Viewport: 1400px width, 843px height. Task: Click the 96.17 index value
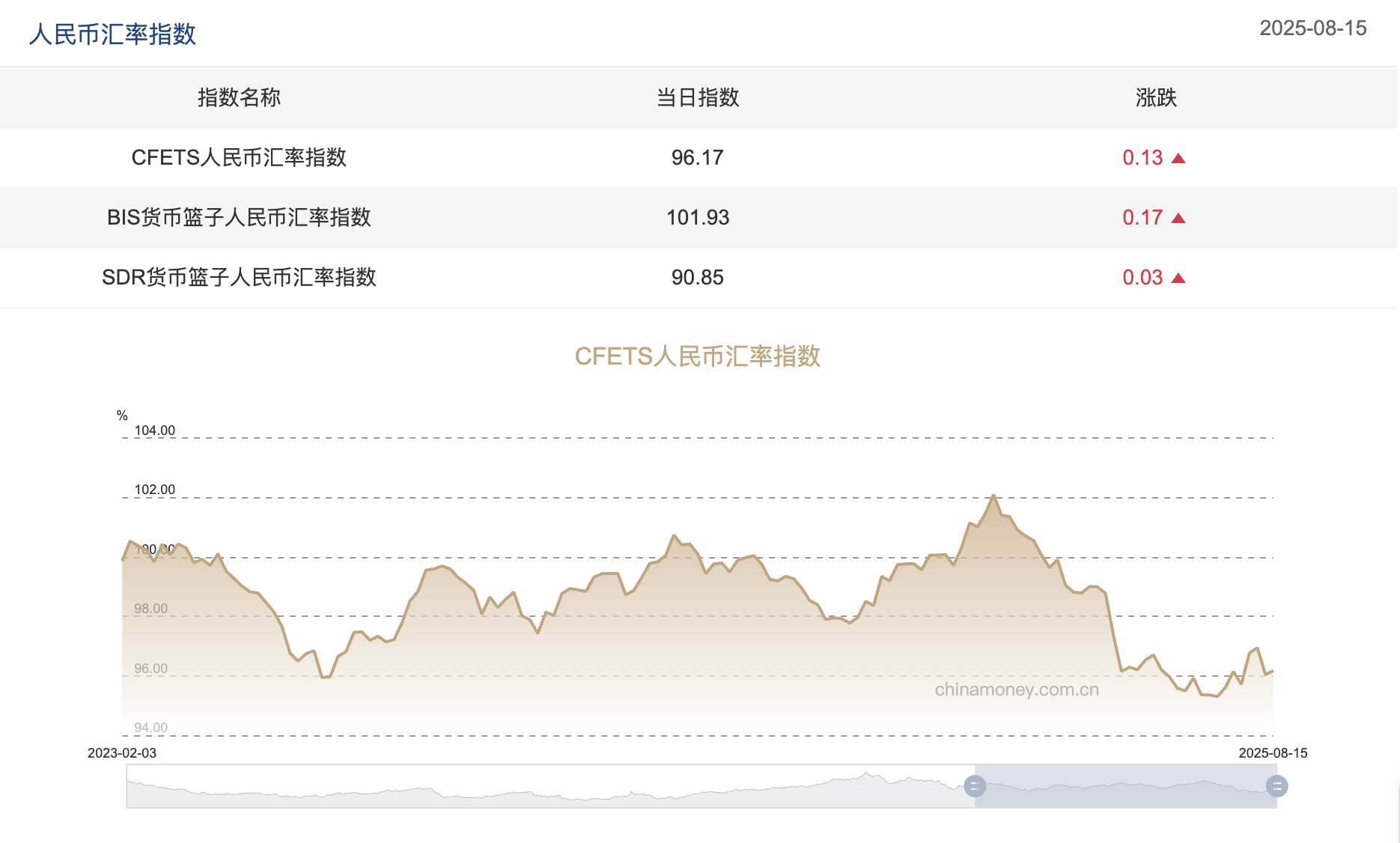click(x=697, y=158)
